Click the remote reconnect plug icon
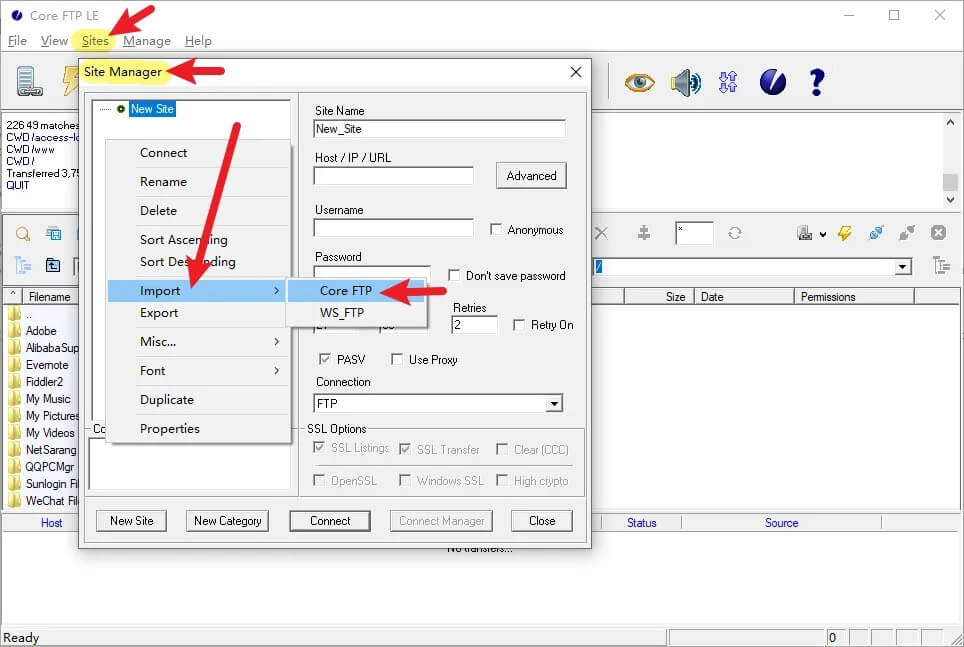The width and height of the screenshot is (964, 647). click(x=876, y=233)
